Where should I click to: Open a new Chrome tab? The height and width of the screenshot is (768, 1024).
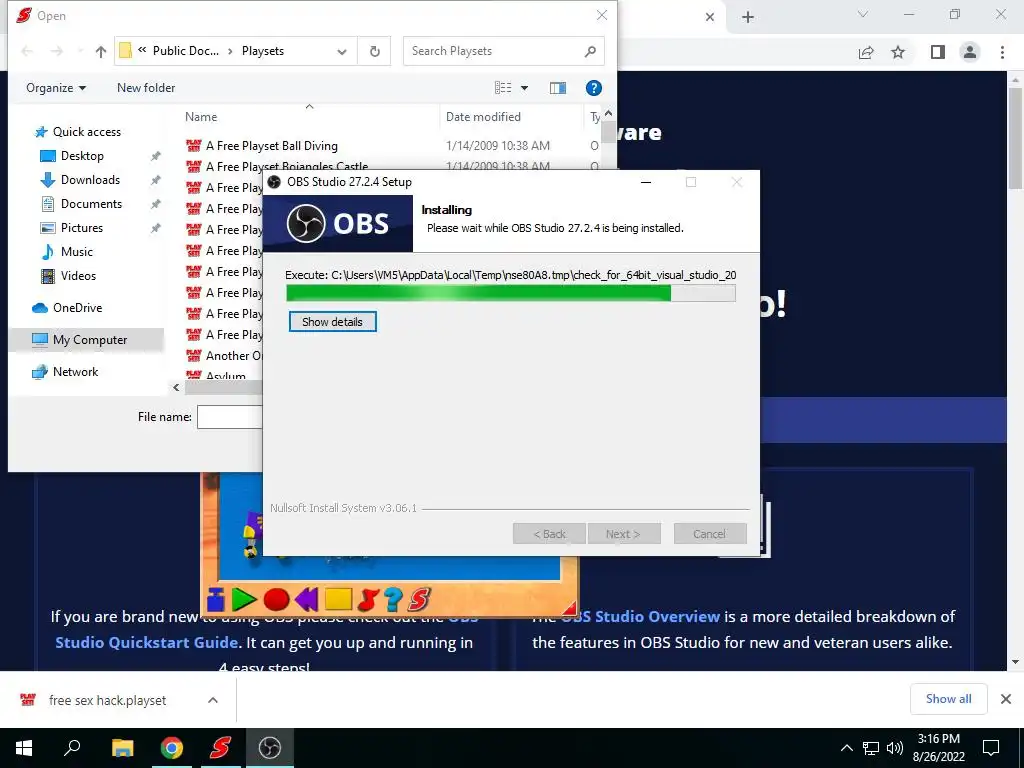click(x=748, y=17)
